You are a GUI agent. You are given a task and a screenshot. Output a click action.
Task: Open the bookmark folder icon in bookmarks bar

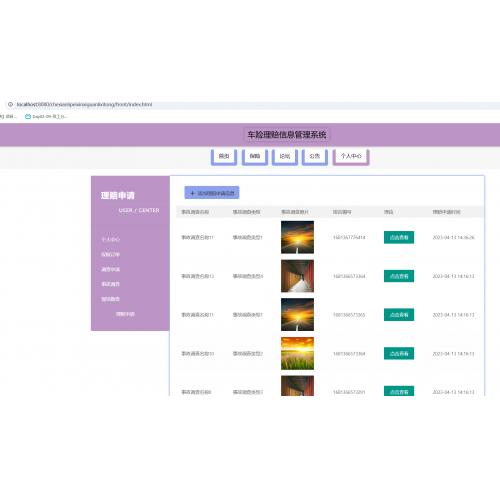(28, 116)
